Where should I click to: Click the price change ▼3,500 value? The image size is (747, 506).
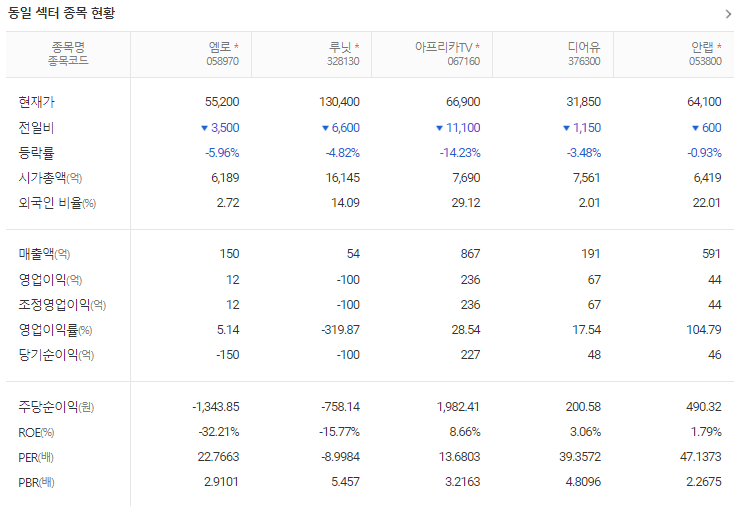pyautogui.click(x=220, y=128)
